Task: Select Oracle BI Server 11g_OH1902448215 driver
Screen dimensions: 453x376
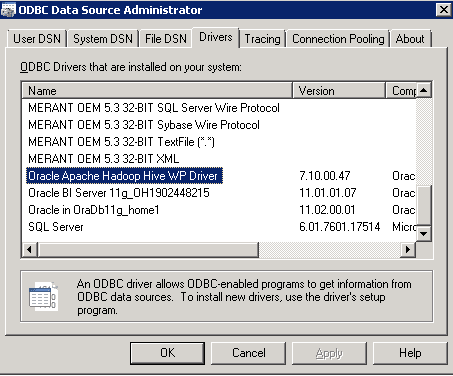Action: click(x=119, y=193)
